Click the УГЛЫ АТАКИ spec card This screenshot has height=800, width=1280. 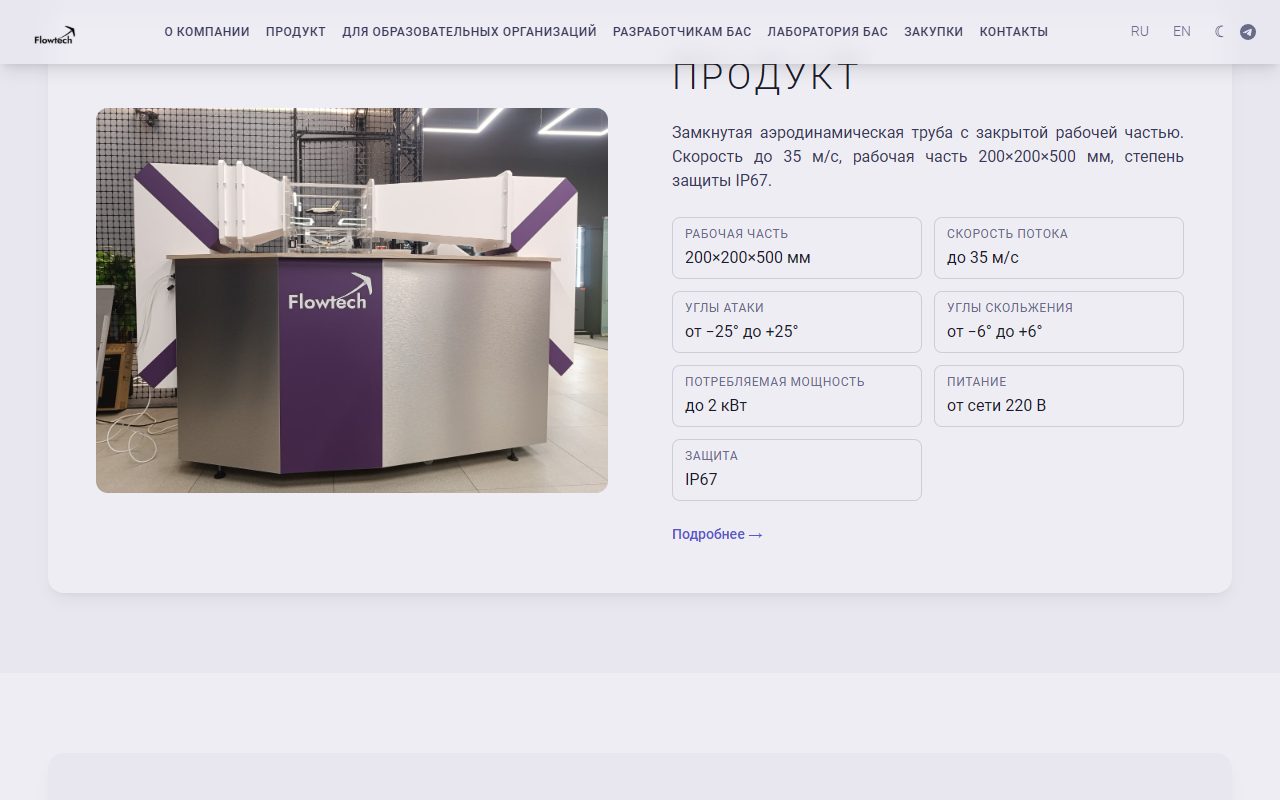797,322
